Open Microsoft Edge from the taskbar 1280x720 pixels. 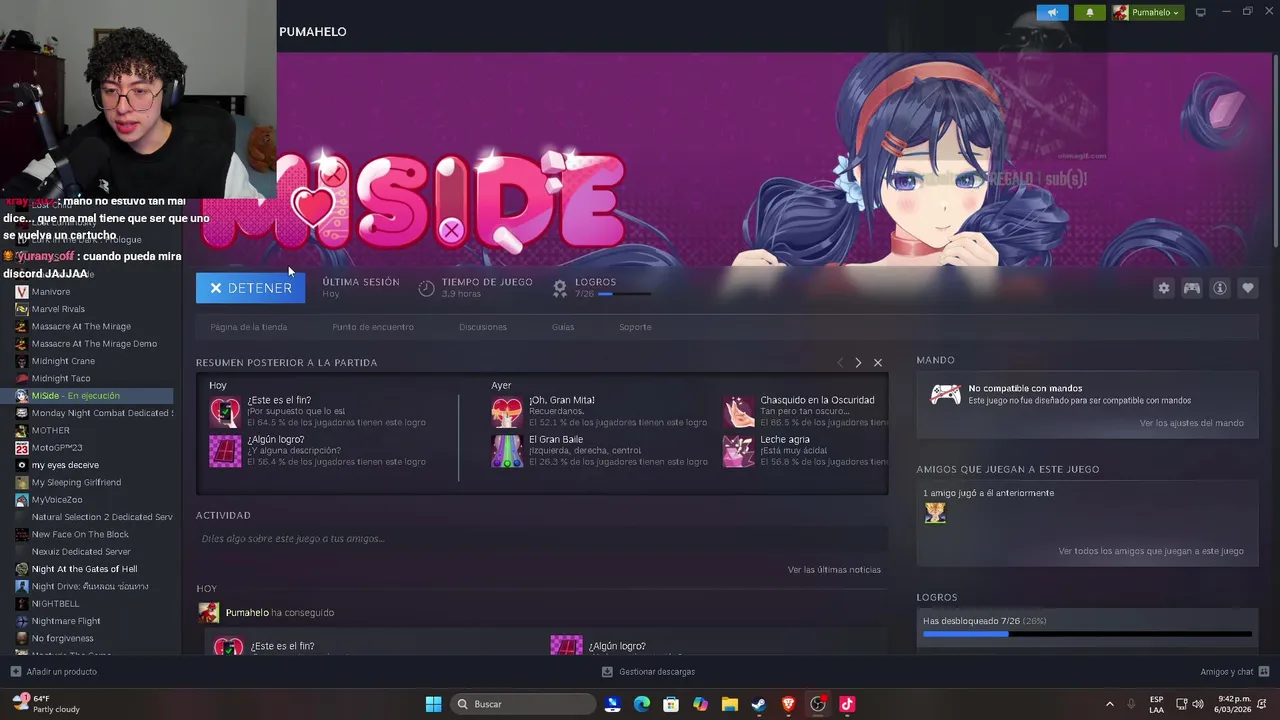click(642, 704)
